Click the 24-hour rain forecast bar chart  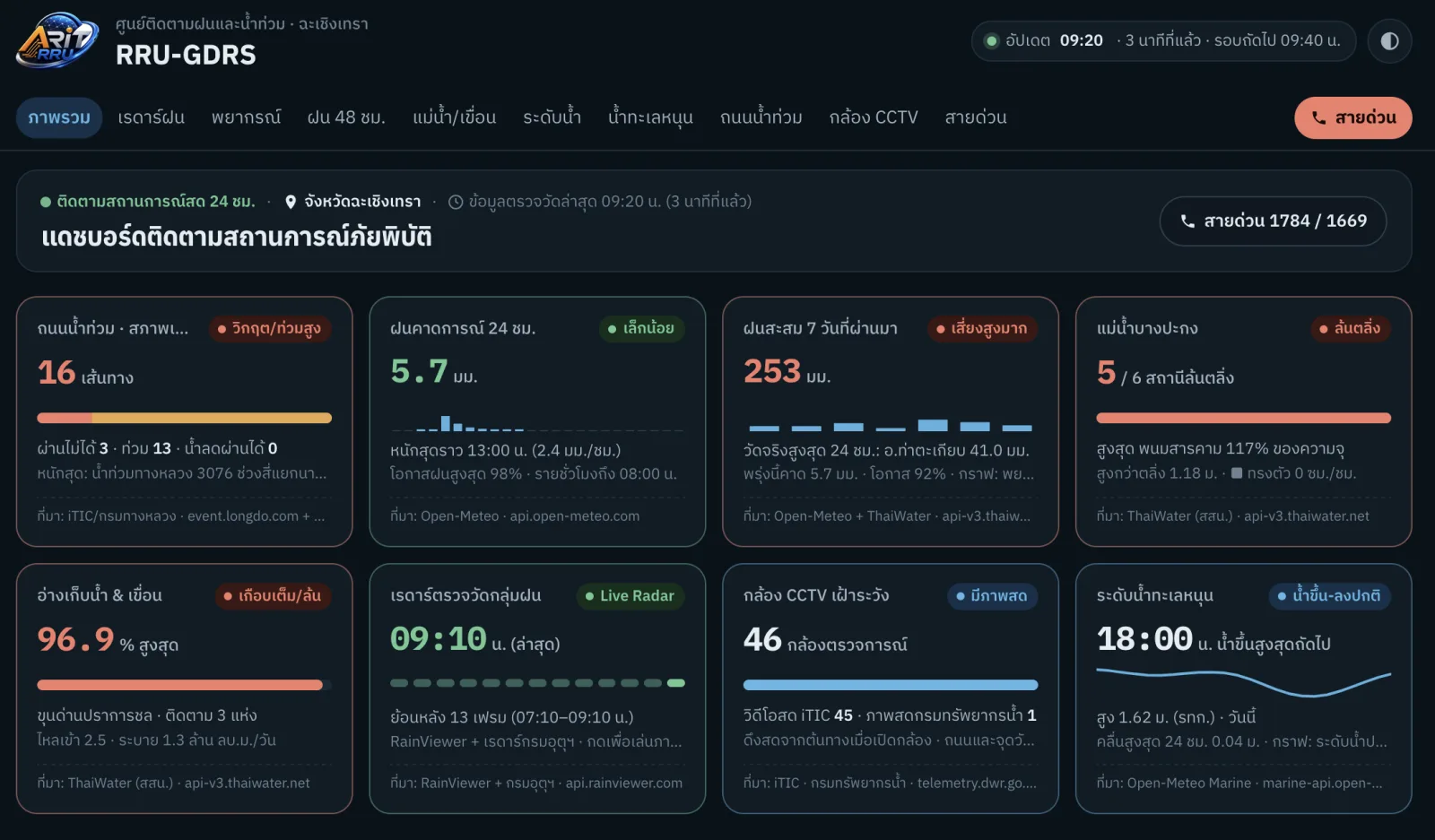coord(537,422)
